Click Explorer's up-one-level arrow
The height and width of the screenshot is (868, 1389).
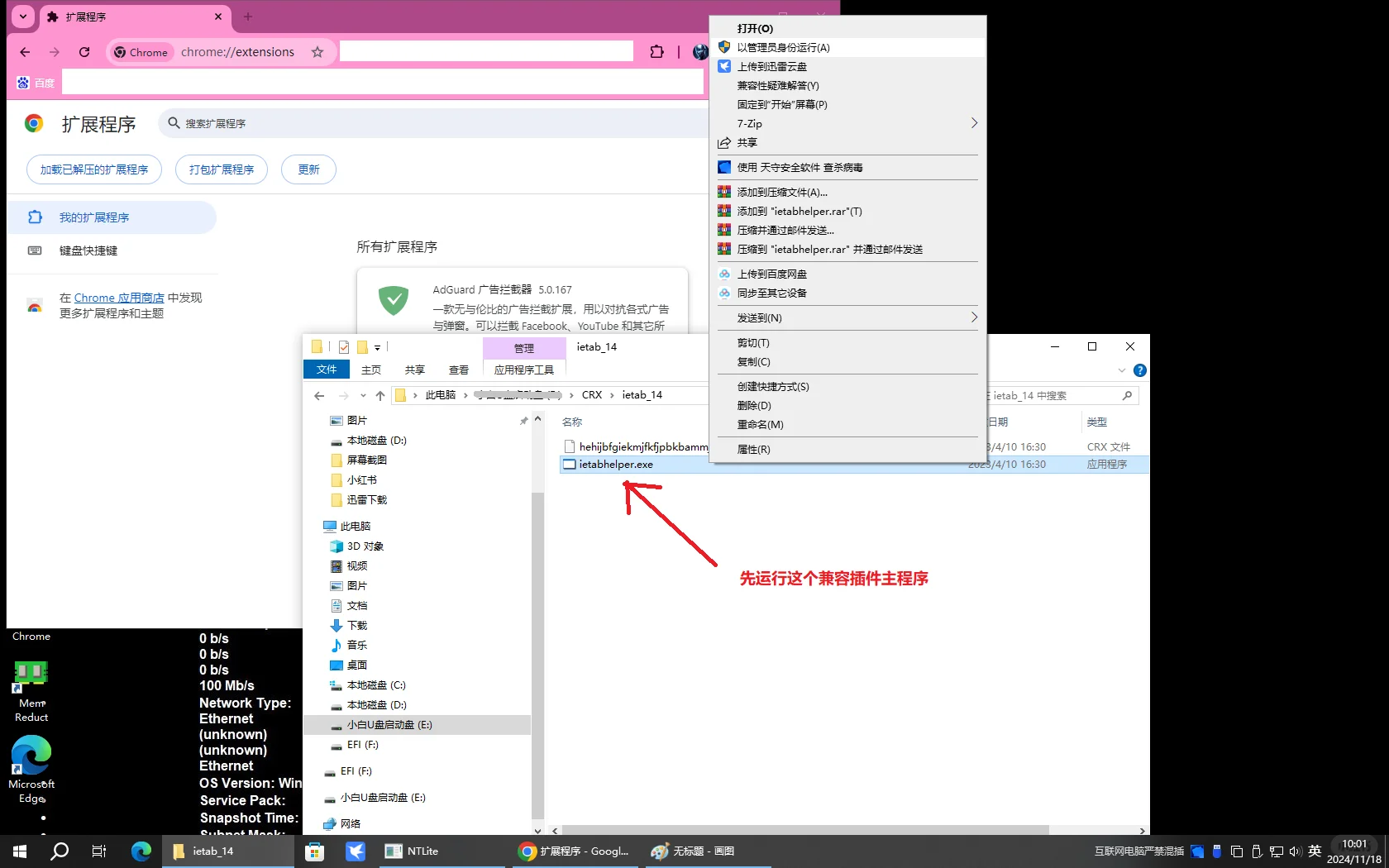(380, 396)
